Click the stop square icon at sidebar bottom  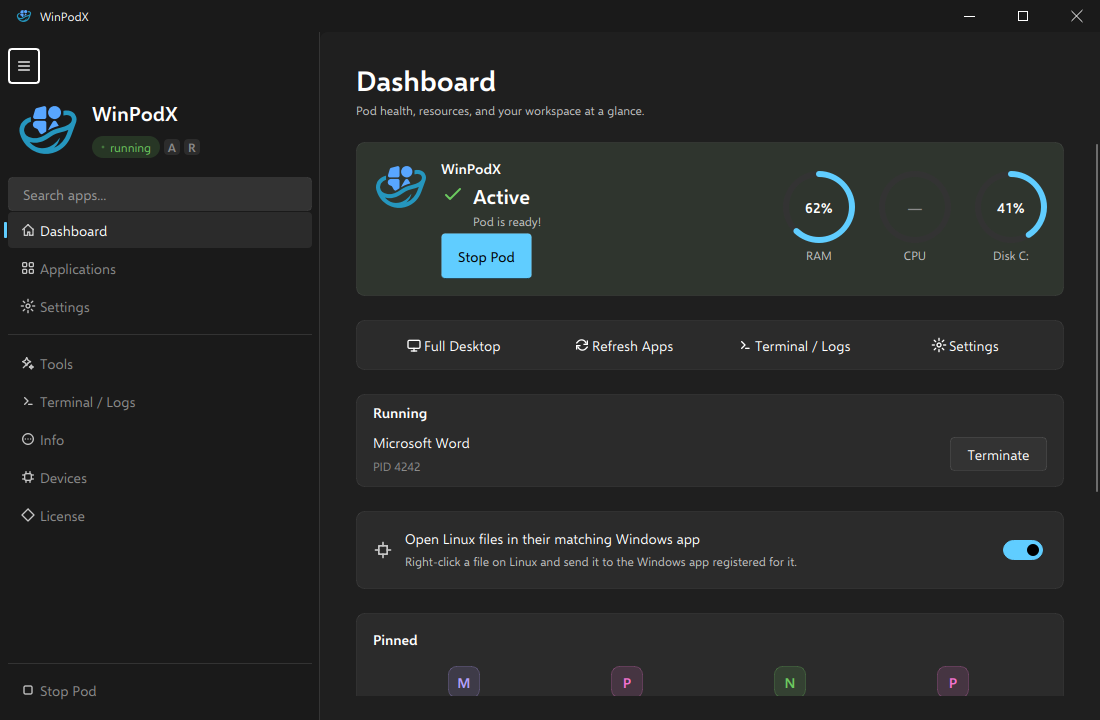click(x=28, y=690)
